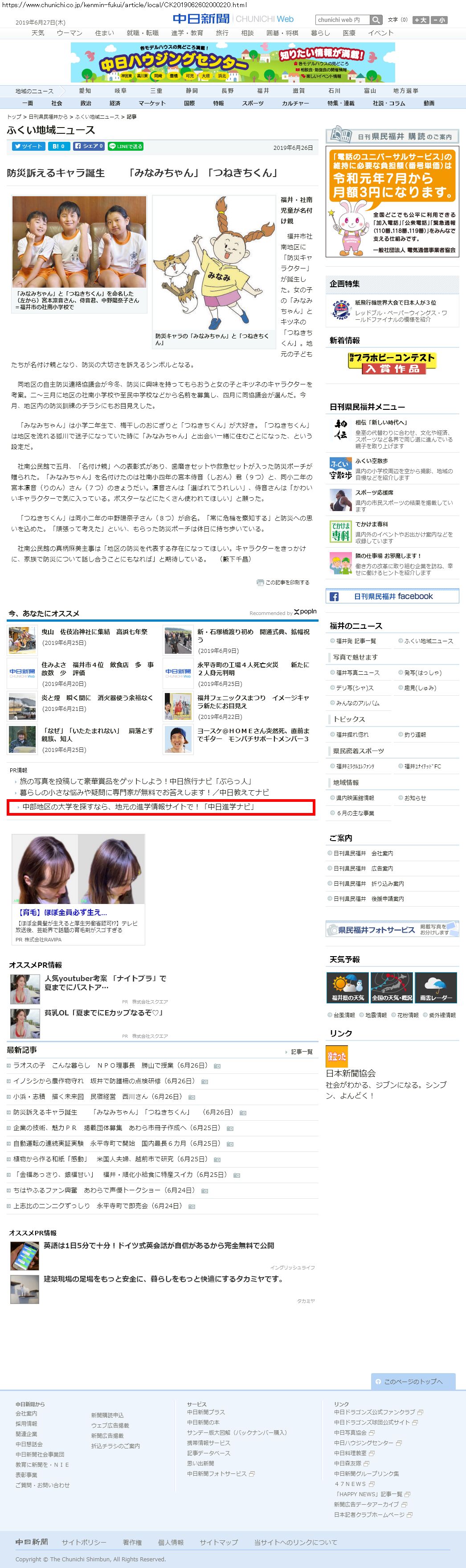466x1568 pixels.
Task: Share article with the Twitter ツイート button
Action: point(28,146)
